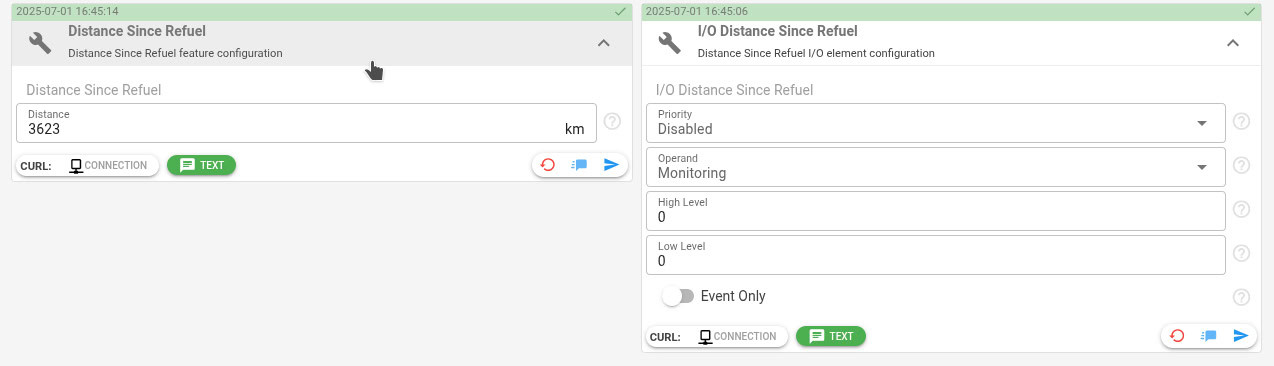Collapse the I/O Distance Since Refuel panel
This screenshot has height=366, width=1274.
point(1233,43)
